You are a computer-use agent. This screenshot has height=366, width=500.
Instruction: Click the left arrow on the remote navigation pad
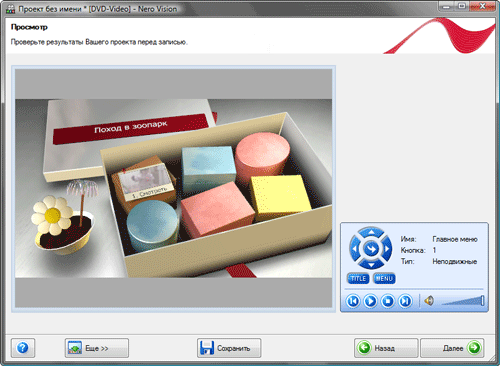tap(354, 248)
